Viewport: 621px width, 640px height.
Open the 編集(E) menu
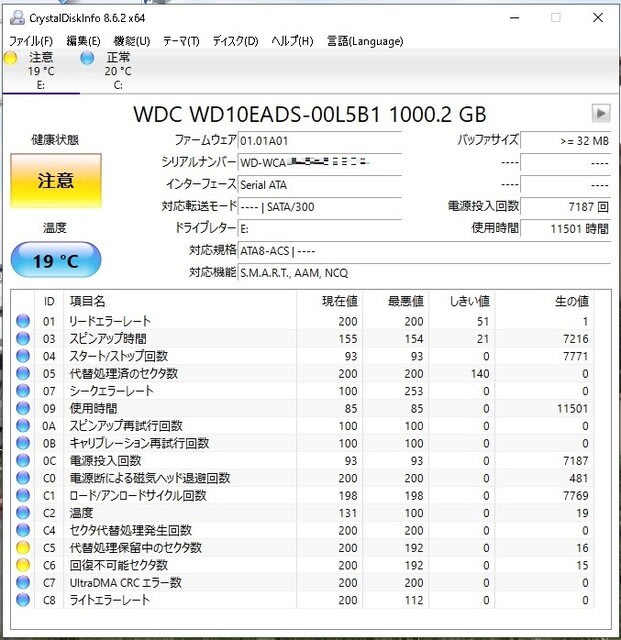point(83,41)
